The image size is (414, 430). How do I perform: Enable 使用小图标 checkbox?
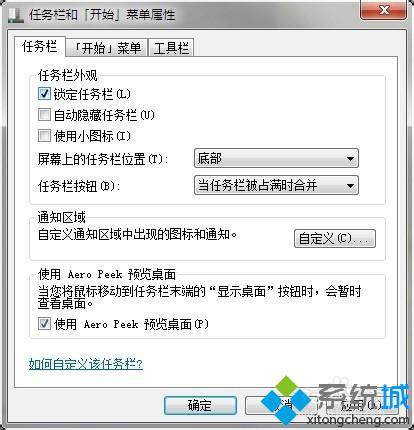[x=44, y=136]
